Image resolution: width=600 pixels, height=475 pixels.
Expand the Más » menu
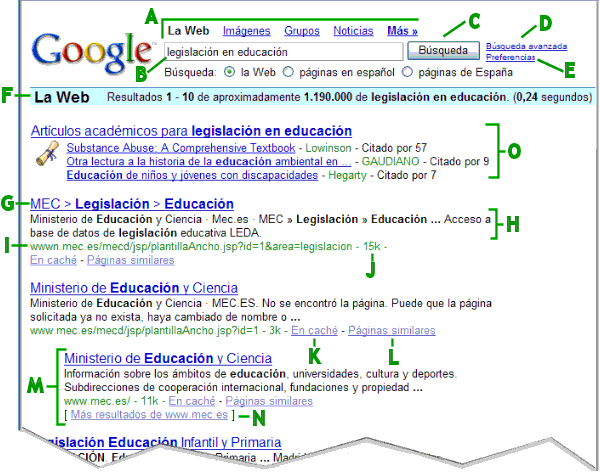coord(402,31)
